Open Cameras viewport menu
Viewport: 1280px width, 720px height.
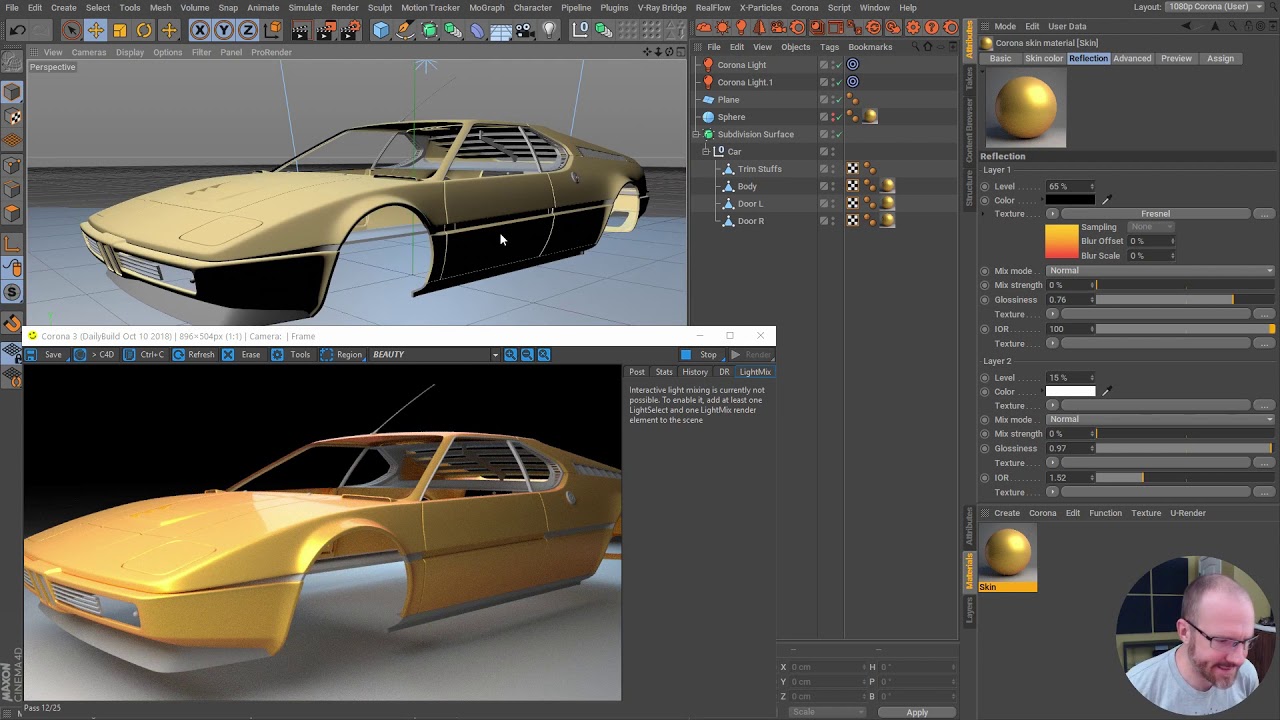[x=88, y=52]
